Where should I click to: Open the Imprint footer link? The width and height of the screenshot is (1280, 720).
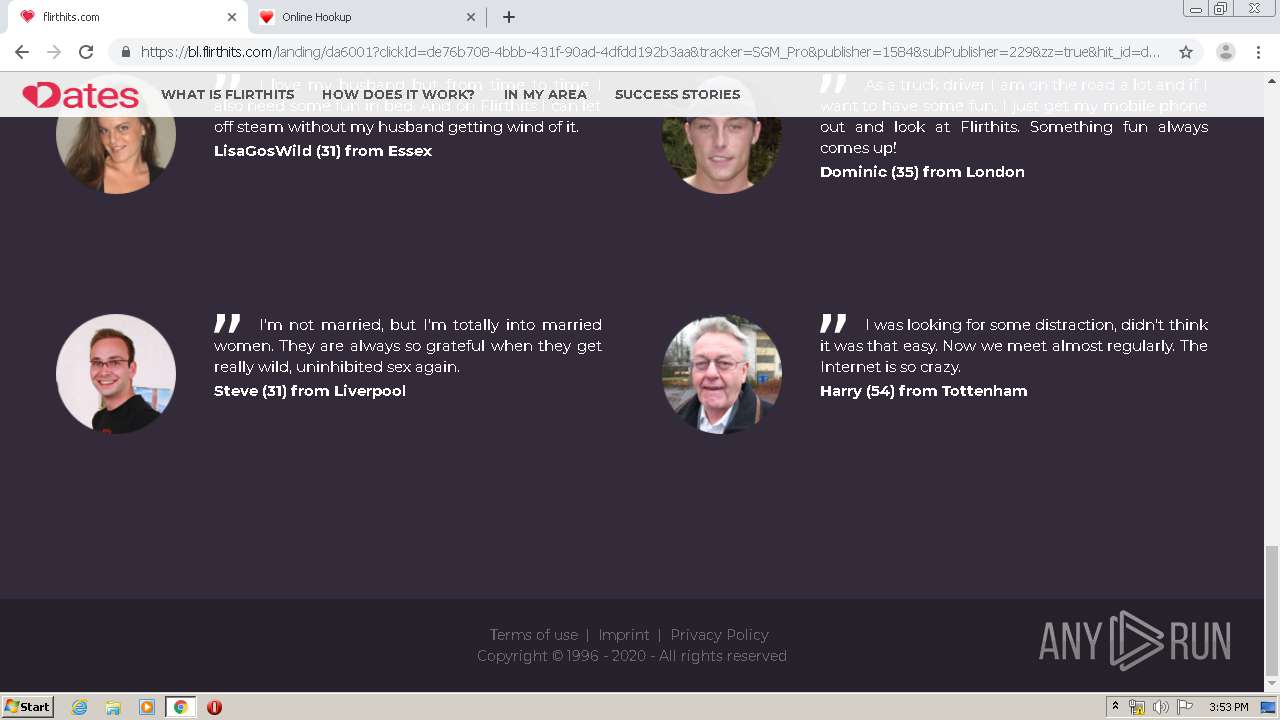[624, 635]
